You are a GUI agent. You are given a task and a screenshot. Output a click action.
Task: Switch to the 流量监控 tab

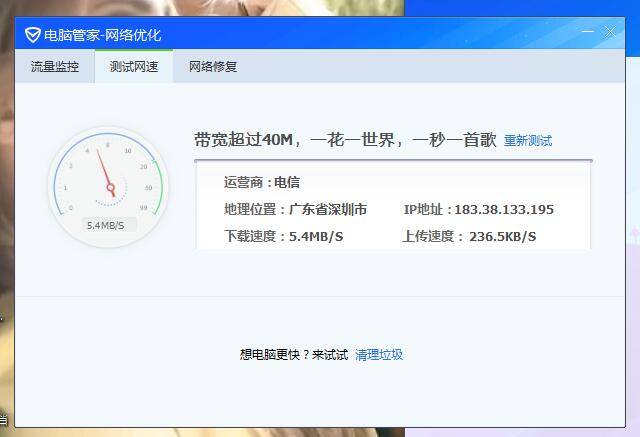click(55, 66)
